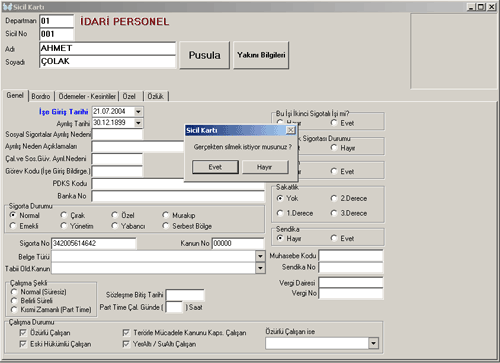
Task: Toggle YerAltı / SuAltı Çalışan checkbox
Action: click(x=126, y=344)
